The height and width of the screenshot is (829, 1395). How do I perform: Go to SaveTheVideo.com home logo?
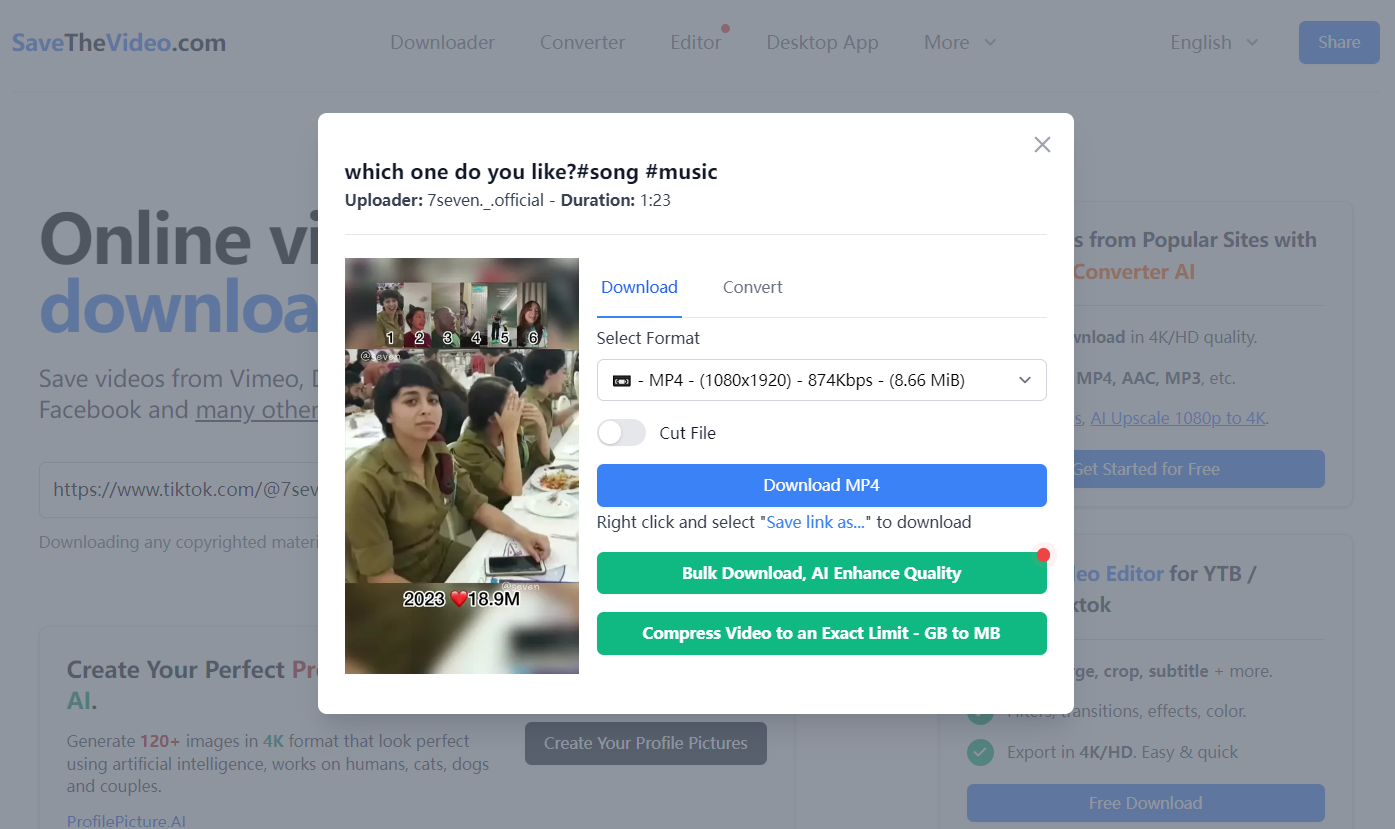click(x=119, y=43)
